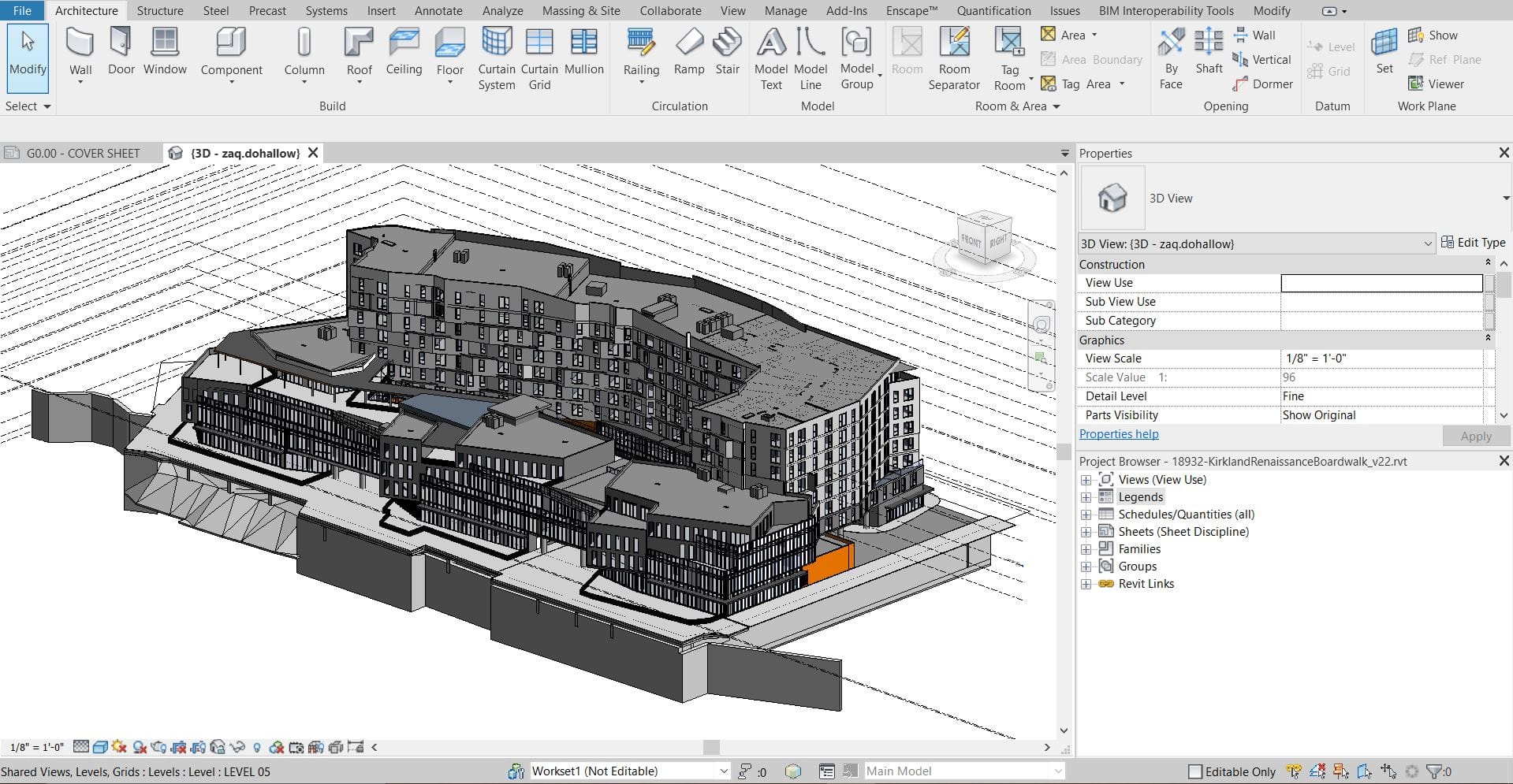Click the ViewCube Front face

971,241
